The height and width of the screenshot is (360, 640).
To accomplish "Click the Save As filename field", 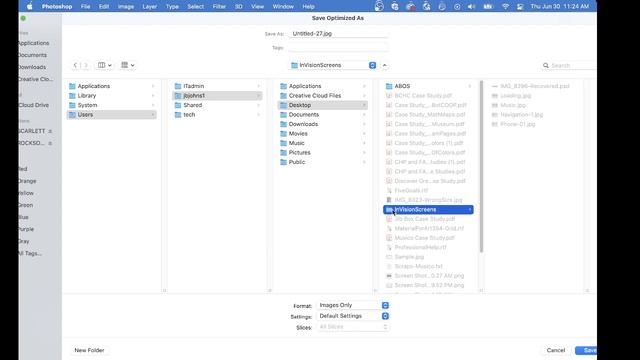I will [x=338, y=34].
